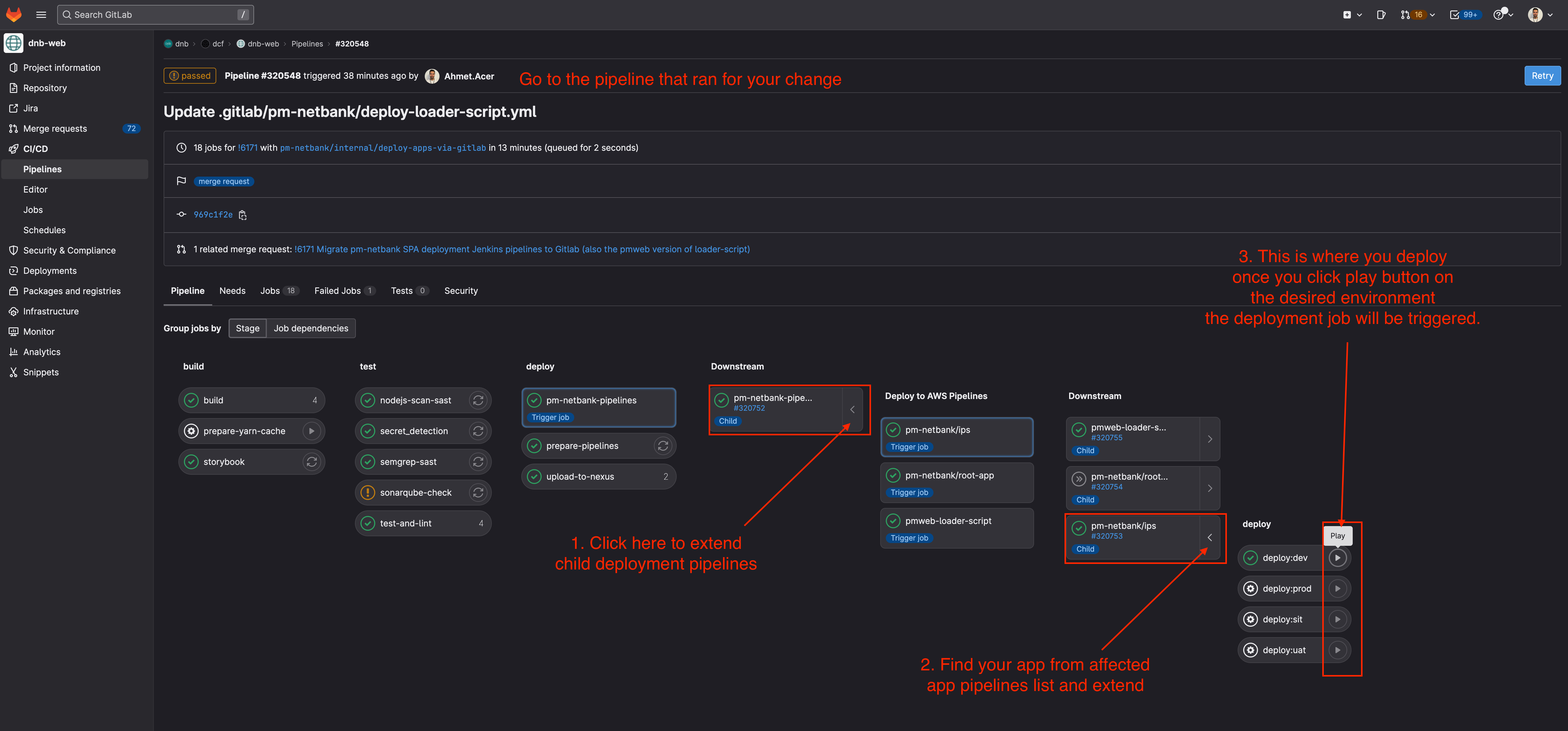Expand the pmweb-loader-s child pipeline #320755
1568x731 pixels.
pyautogui.click(x=1209, y=439)
